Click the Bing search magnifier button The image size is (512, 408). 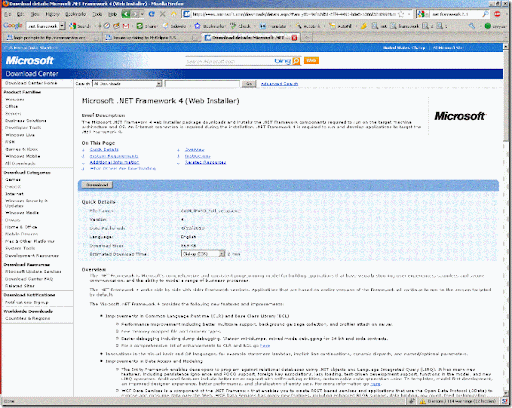click(x=296, y=61)
